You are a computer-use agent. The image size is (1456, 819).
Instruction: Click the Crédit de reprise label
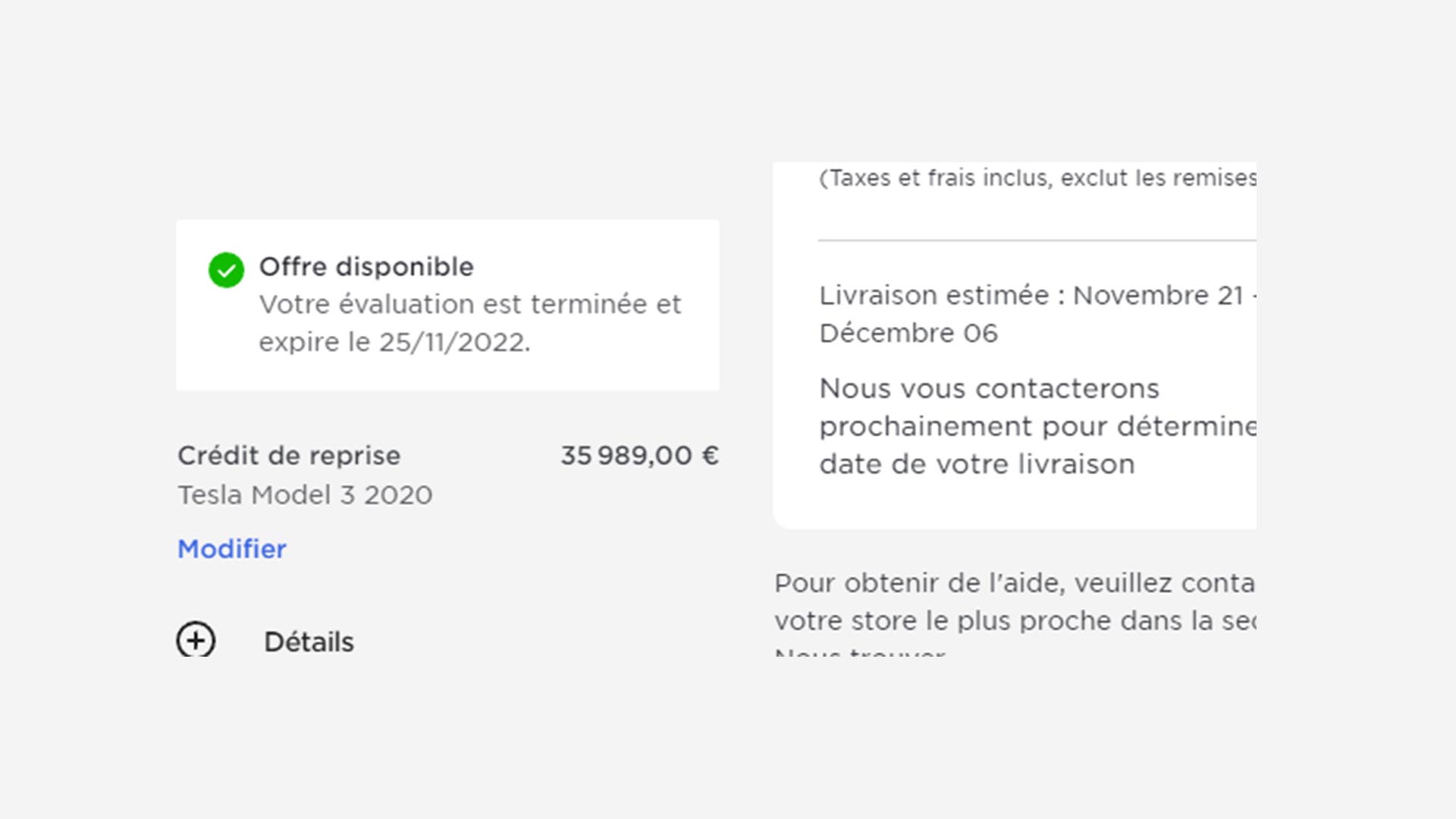coord(289,455)
